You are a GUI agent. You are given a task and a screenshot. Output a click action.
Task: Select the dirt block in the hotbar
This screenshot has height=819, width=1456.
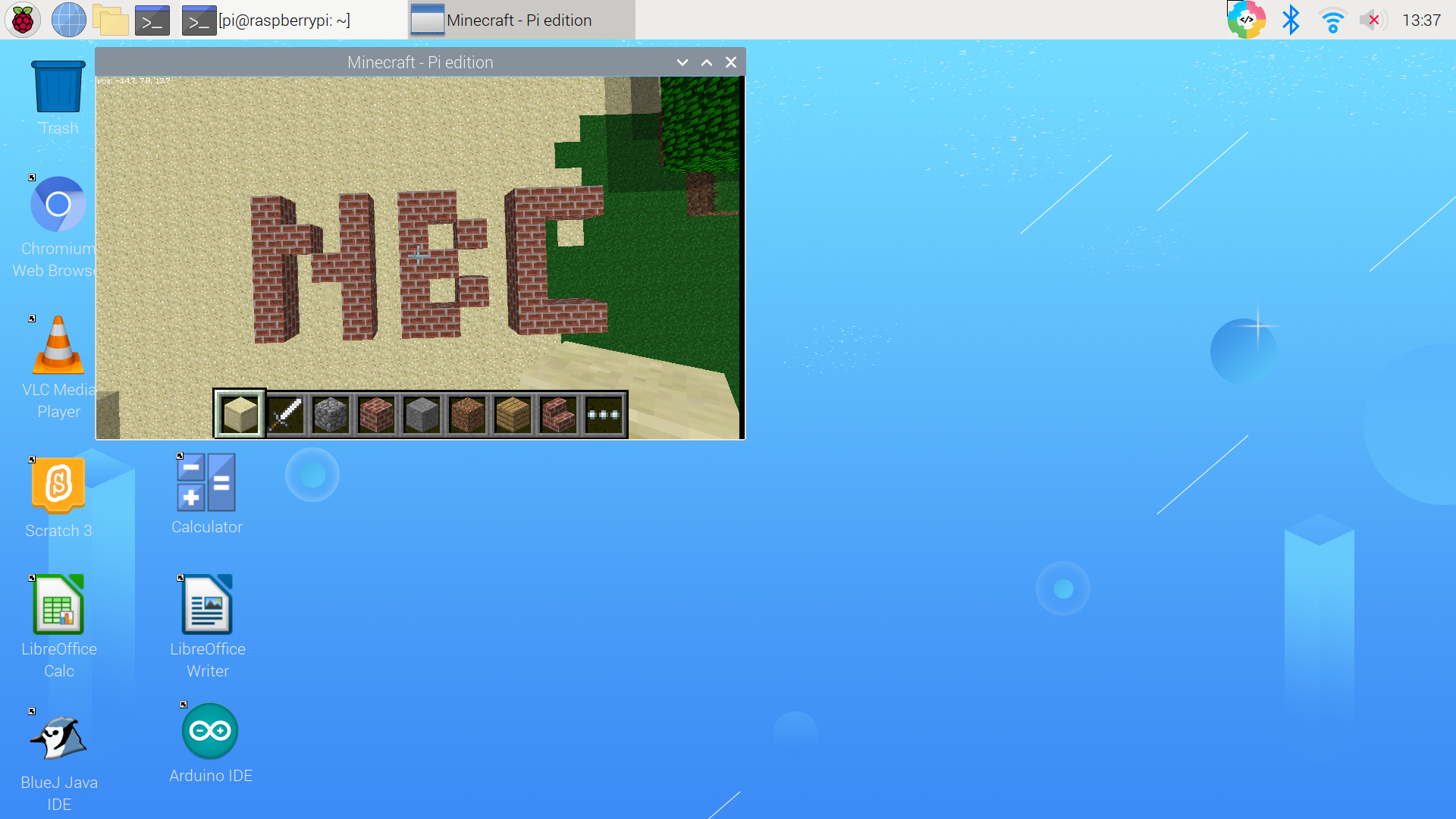pos(467,414)
